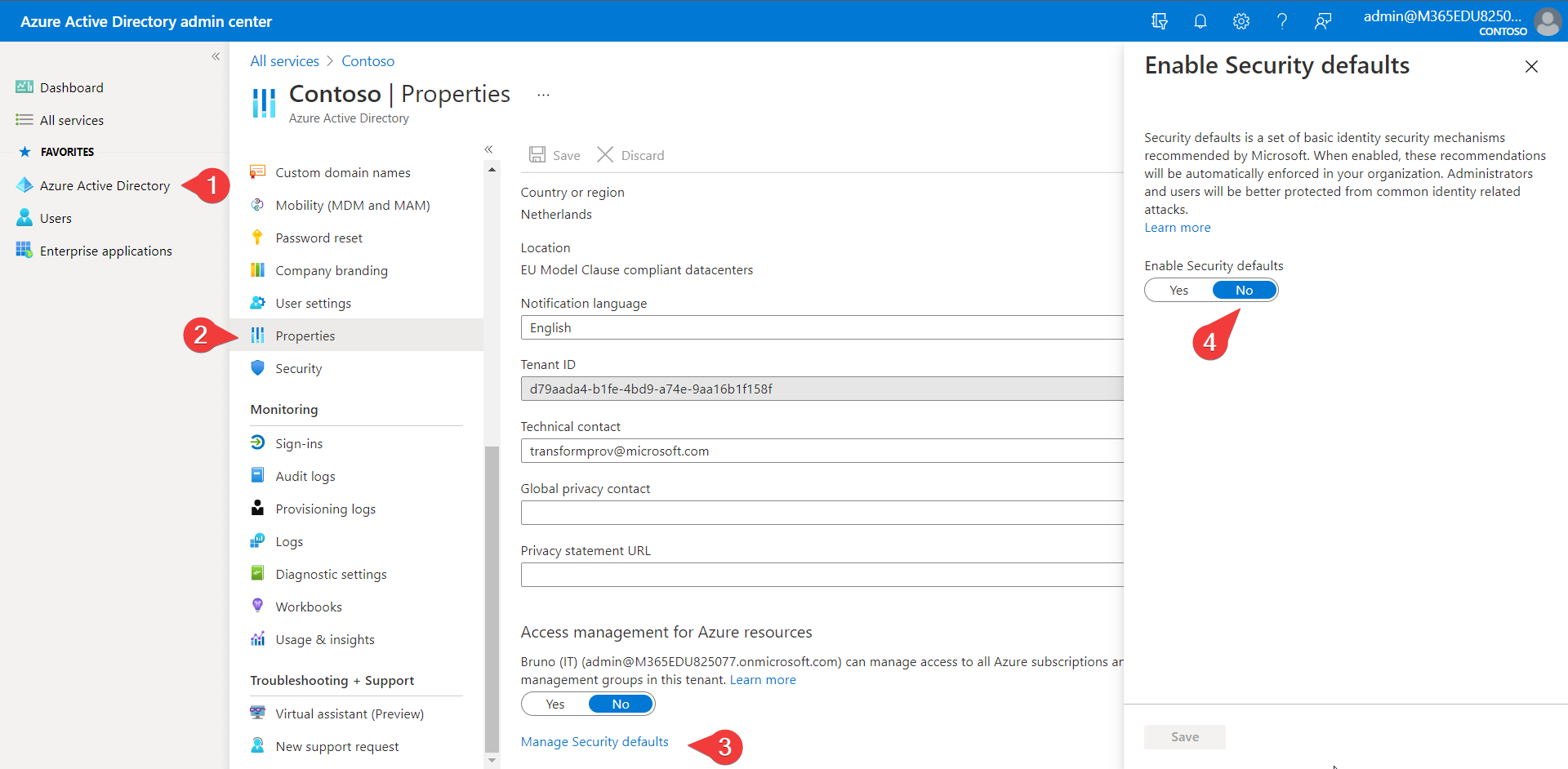This screenshot has width=1568, height=769.
Task: Click the Company branding icon
Action: coord(257,270)
